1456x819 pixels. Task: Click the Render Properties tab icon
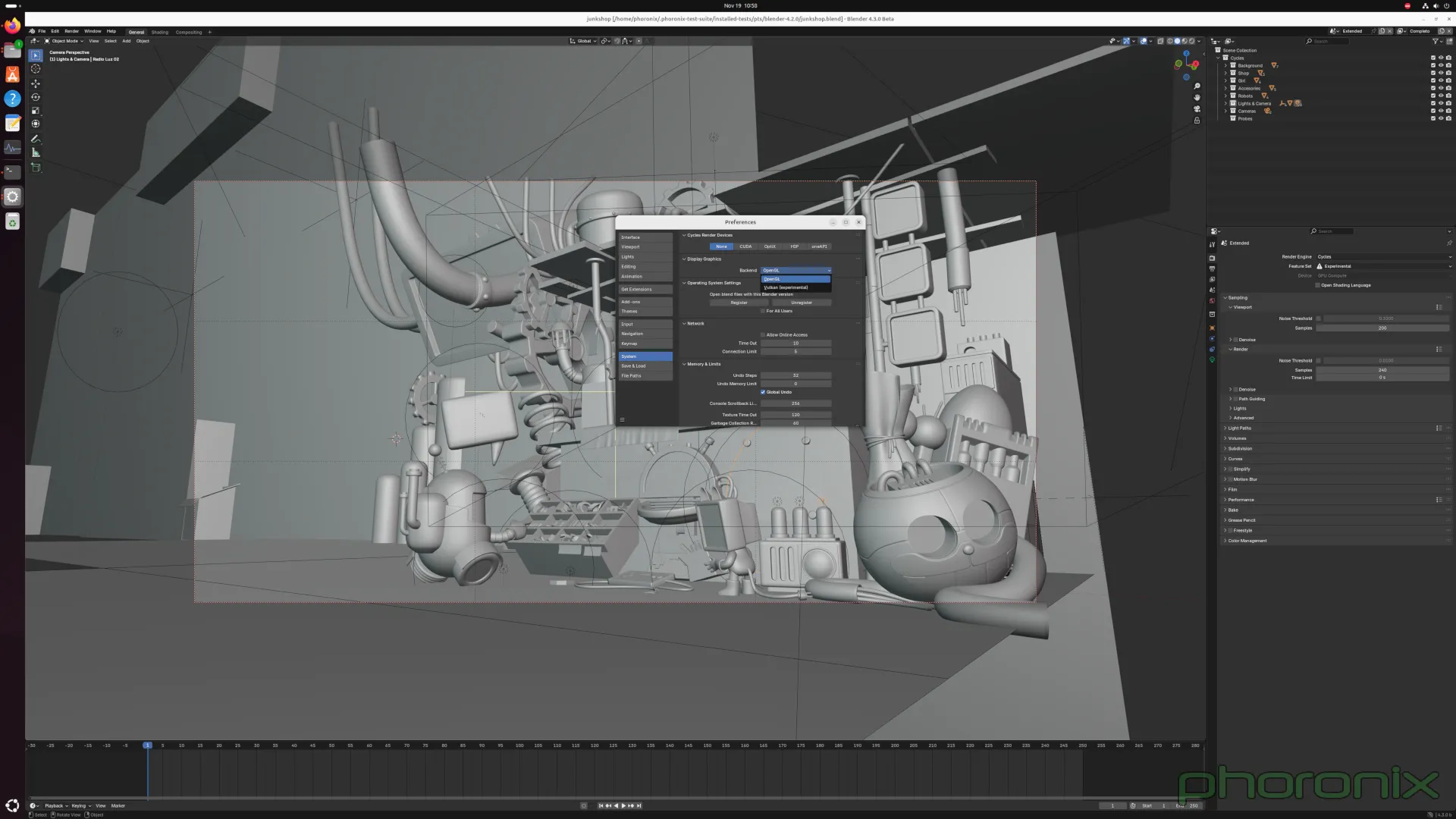pyautogui.click(x=1212, y=258)
